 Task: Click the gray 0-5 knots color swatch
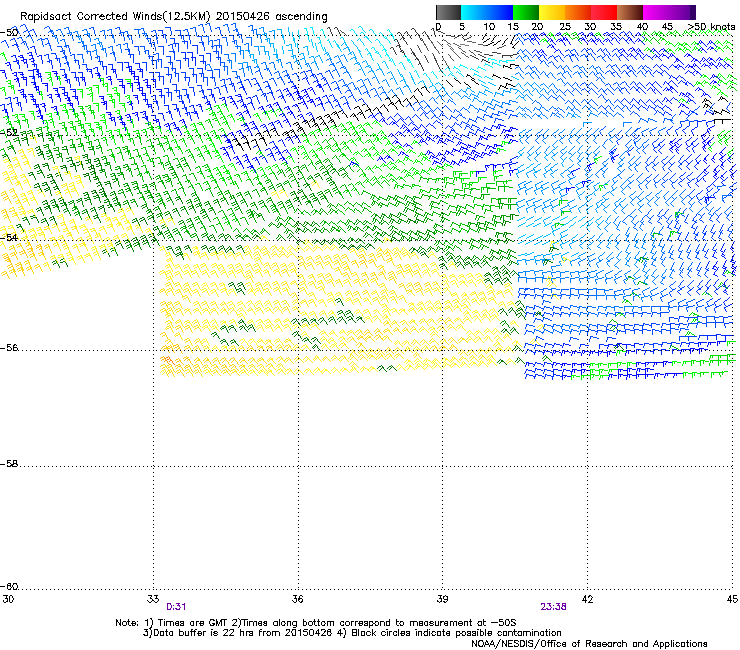pyautogui.click(x=448, y=12)
